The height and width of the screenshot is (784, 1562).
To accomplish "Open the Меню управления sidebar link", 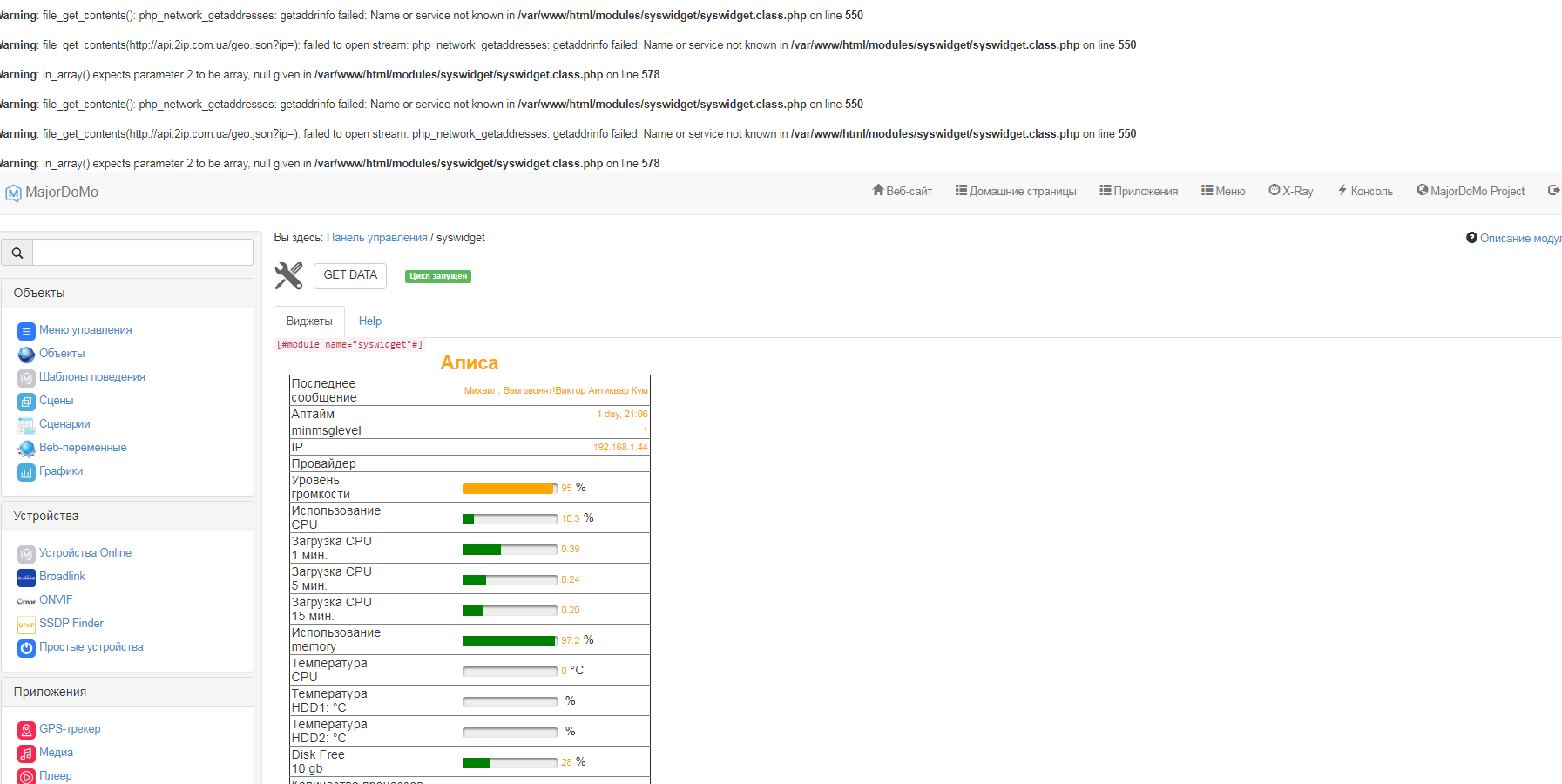I will tap(85, 330).
